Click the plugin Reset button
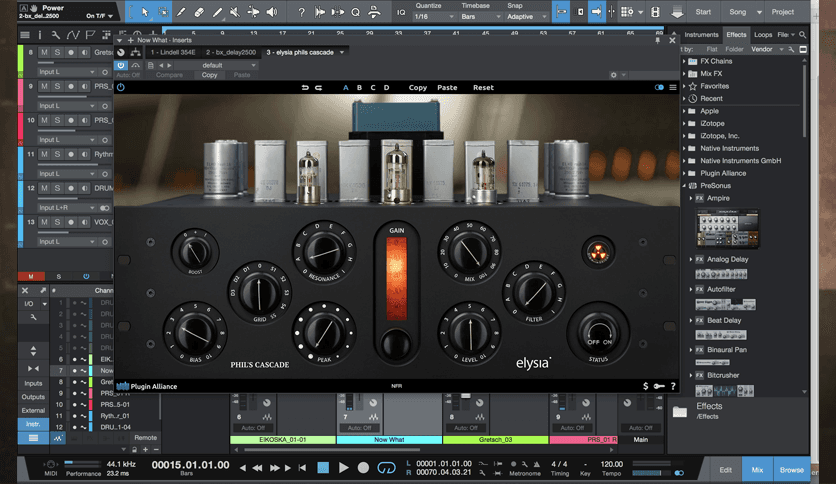836x484 pixels. point(483,87)
